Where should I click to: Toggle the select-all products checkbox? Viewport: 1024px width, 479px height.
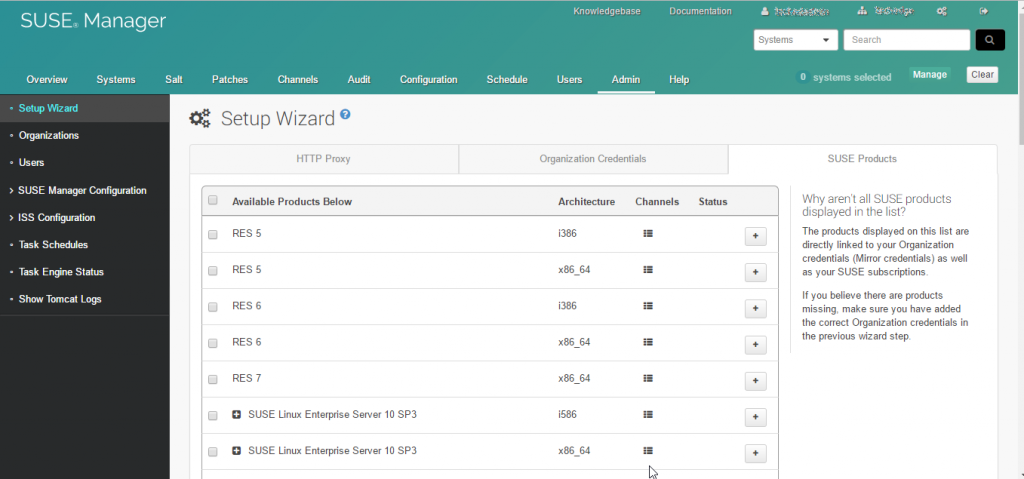click(212, 200)
